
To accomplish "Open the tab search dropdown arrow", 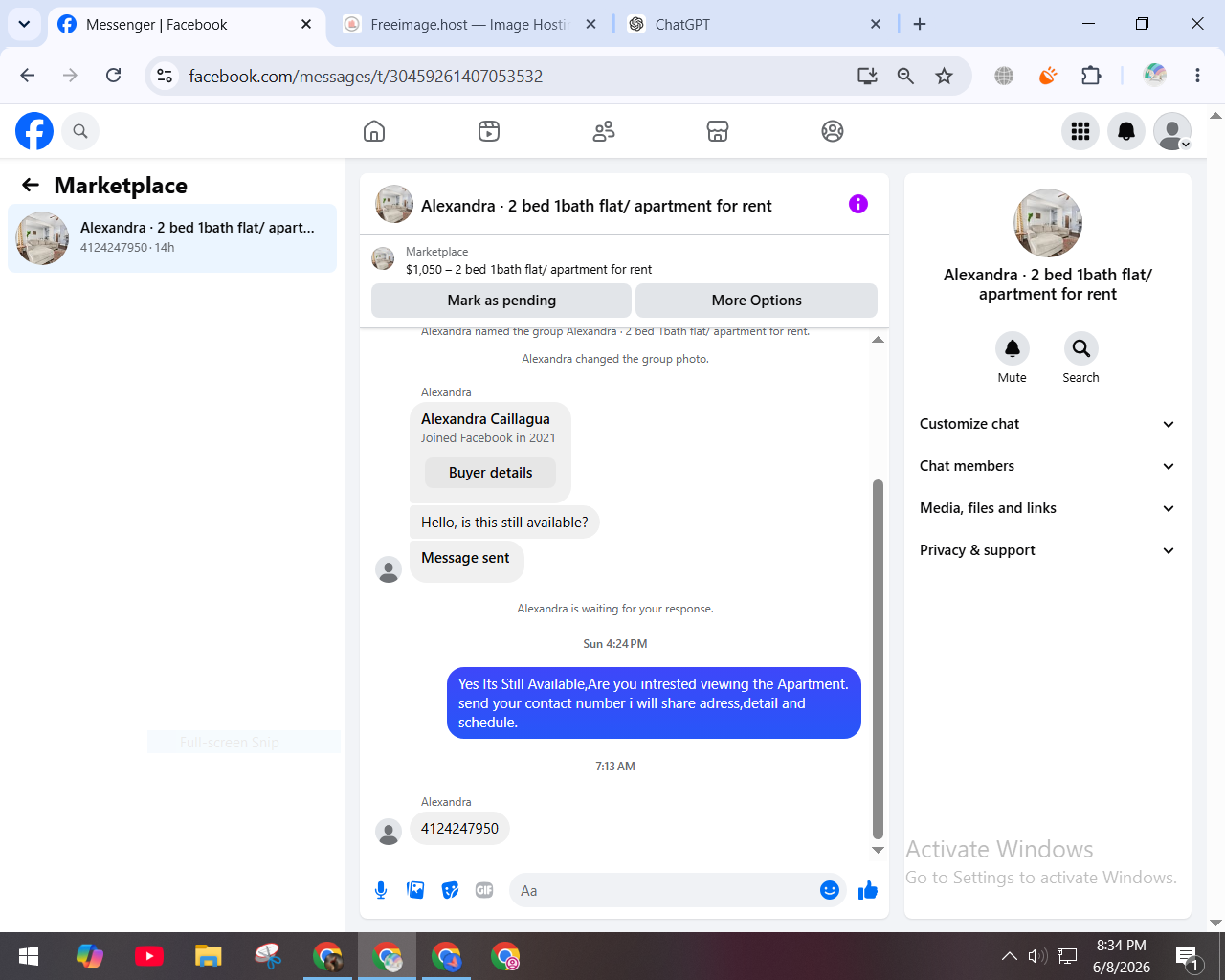I will point(24,24).
